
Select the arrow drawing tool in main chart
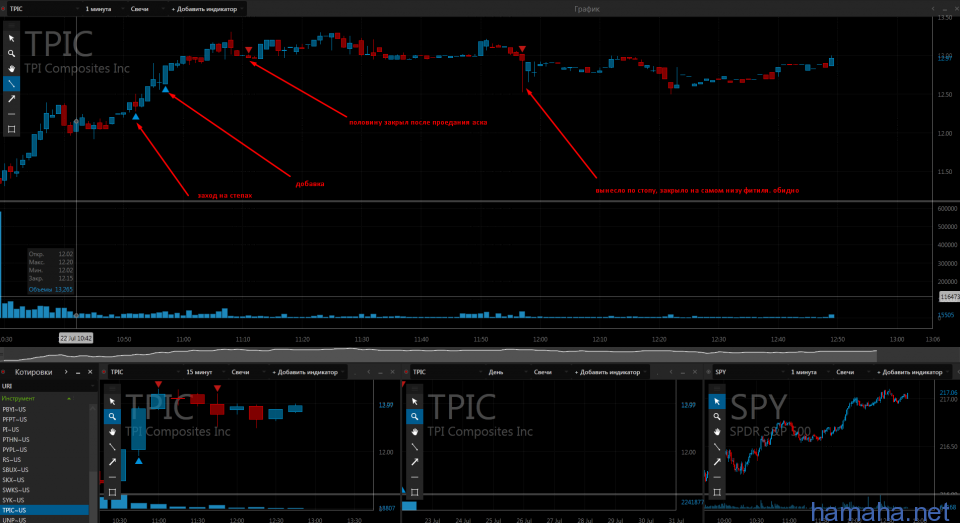(11, 99)
